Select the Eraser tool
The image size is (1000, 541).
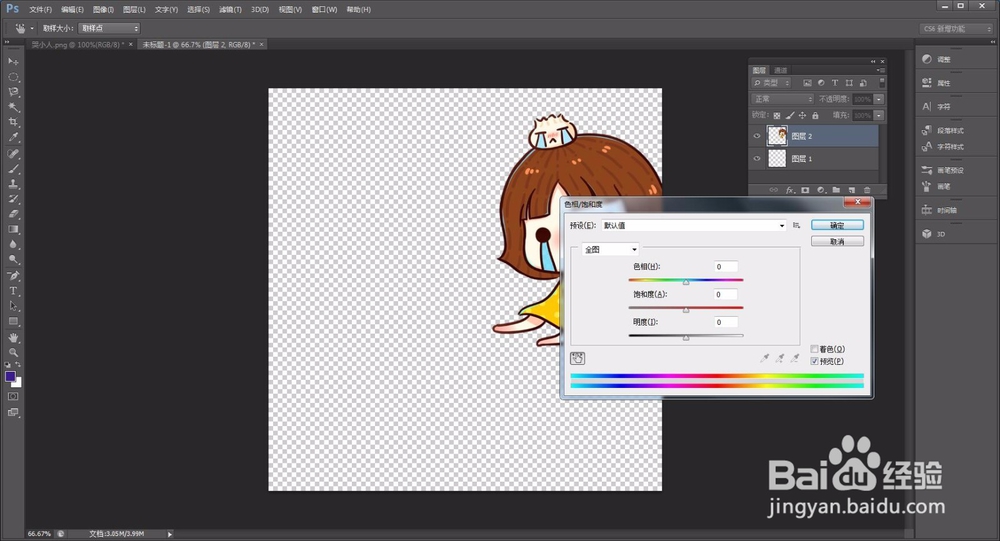click(13, 214)
